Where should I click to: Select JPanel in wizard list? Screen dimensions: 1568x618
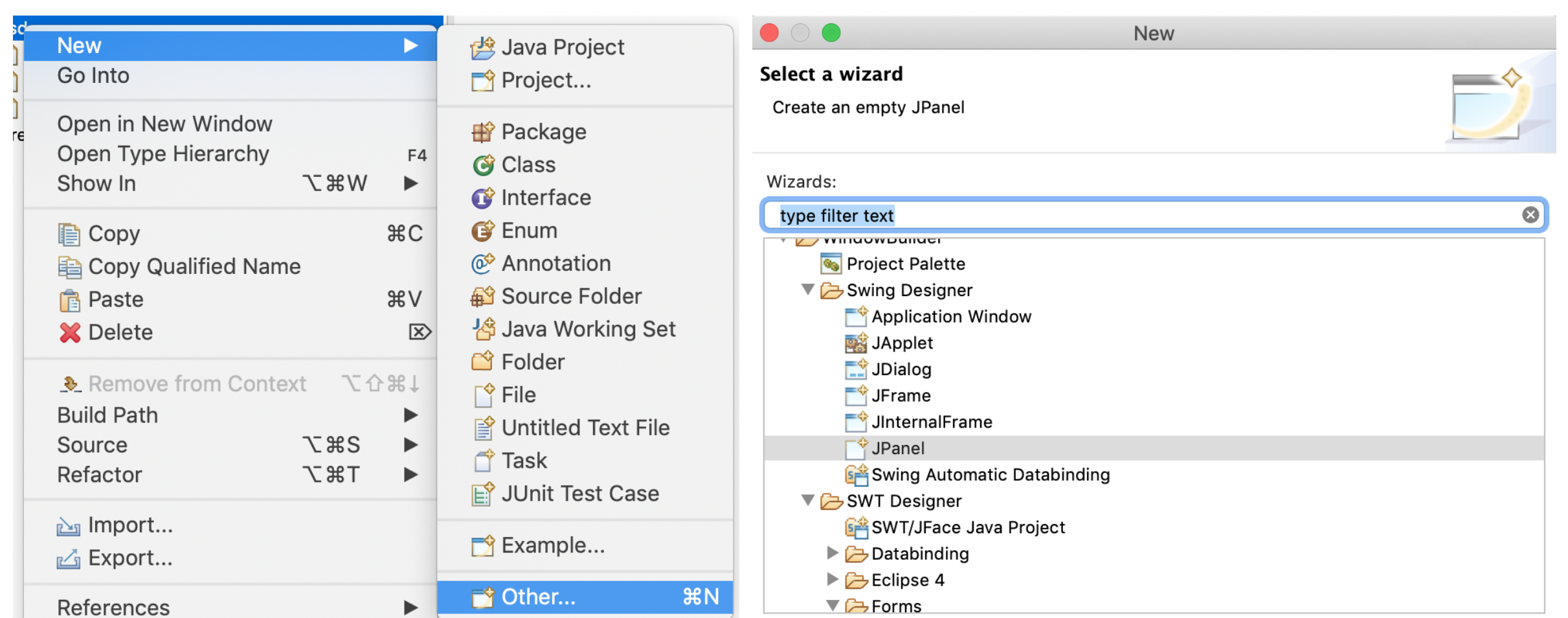pos(1154,448)
